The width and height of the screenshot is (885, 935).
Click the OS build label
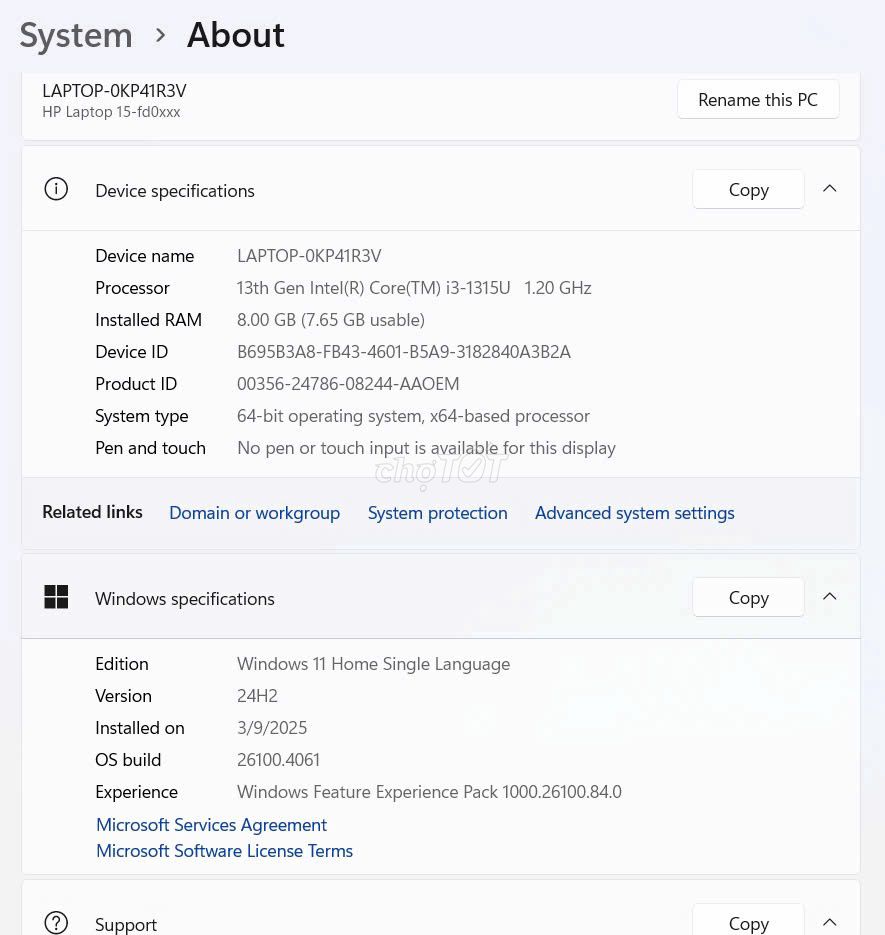(x=128, y=760)
